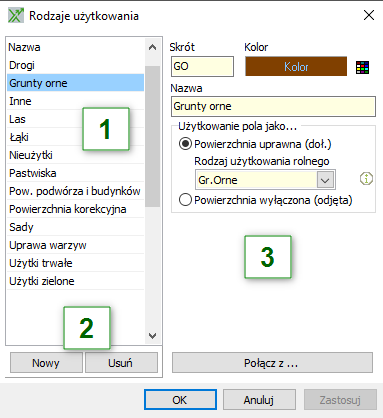This screenshot has height=418, width=383.
Task: Select Pow. podwórza i budynków row
Action: (76, 191)
